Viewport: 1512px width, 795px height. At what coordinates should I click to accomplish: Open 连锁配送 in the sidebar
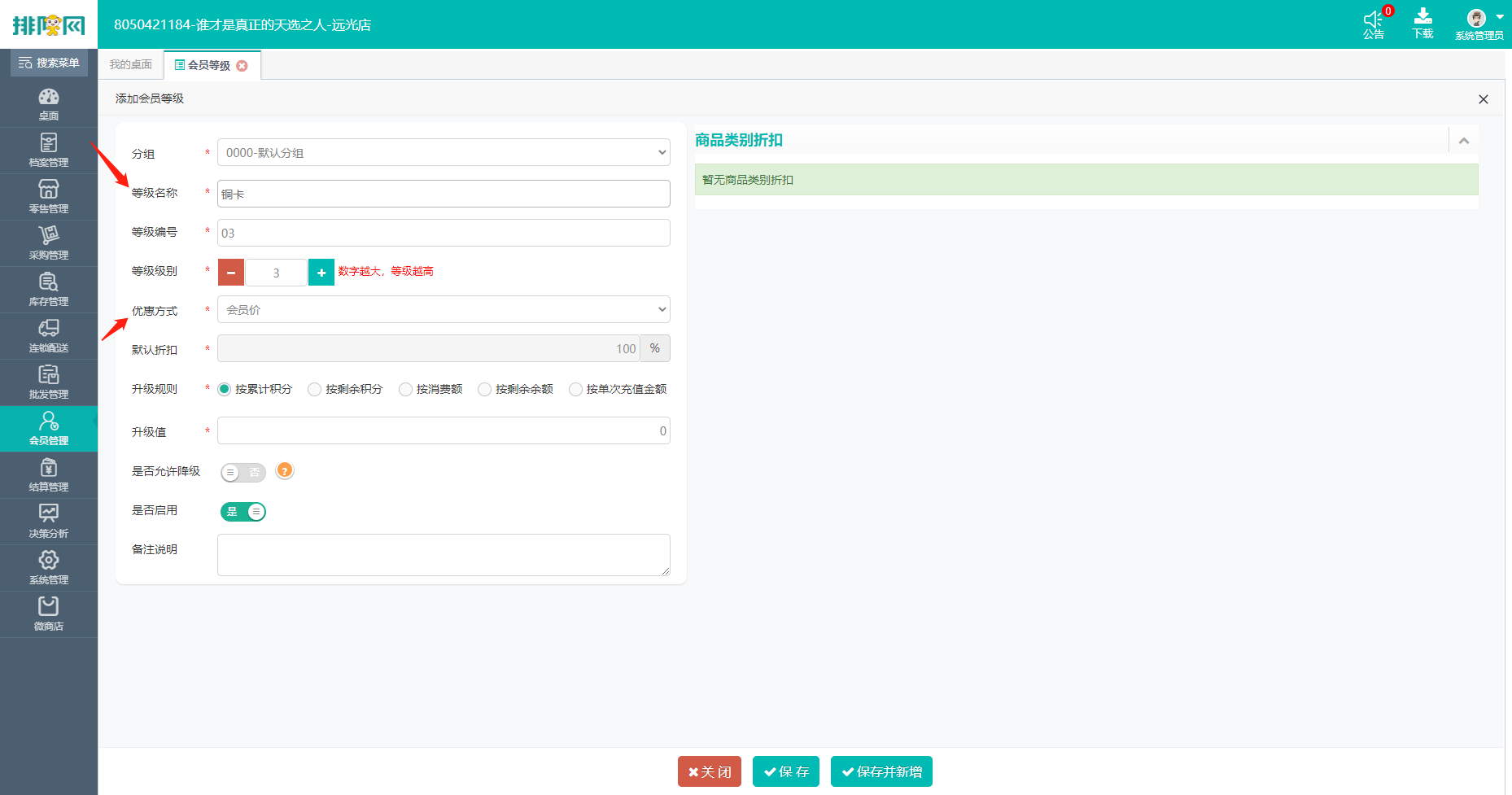49,336
